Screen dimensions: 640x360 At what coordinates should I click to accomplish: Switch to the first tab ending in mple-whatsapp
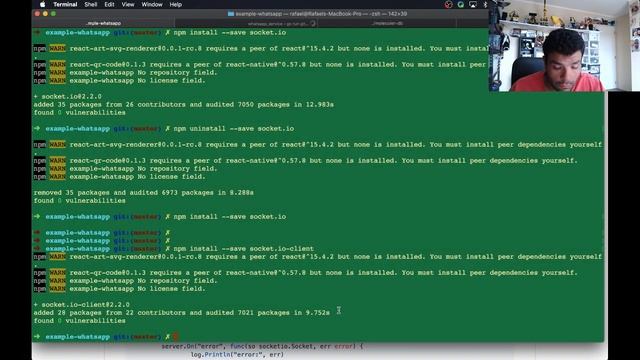(104, 23)
